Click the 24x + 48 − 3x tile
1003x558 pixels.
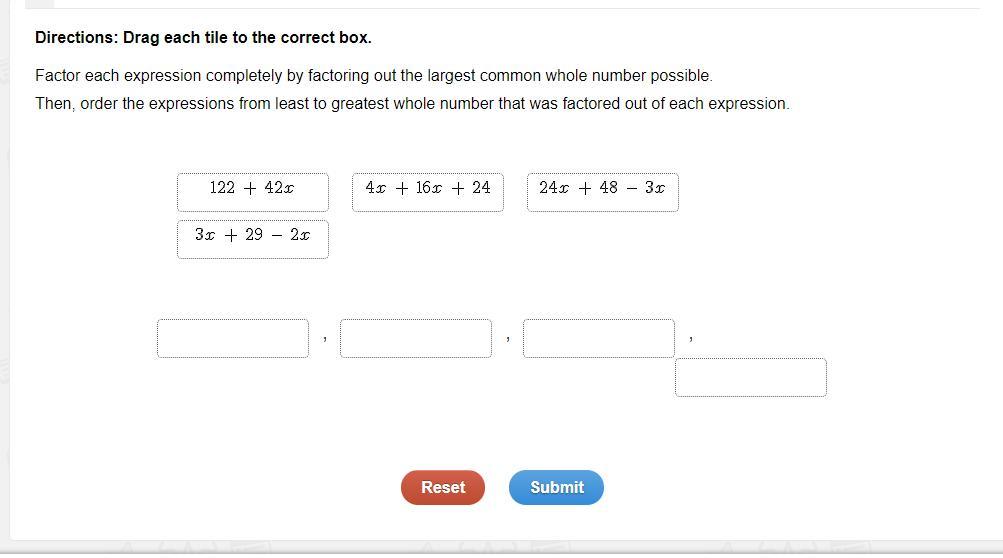(x=602, y=191)
